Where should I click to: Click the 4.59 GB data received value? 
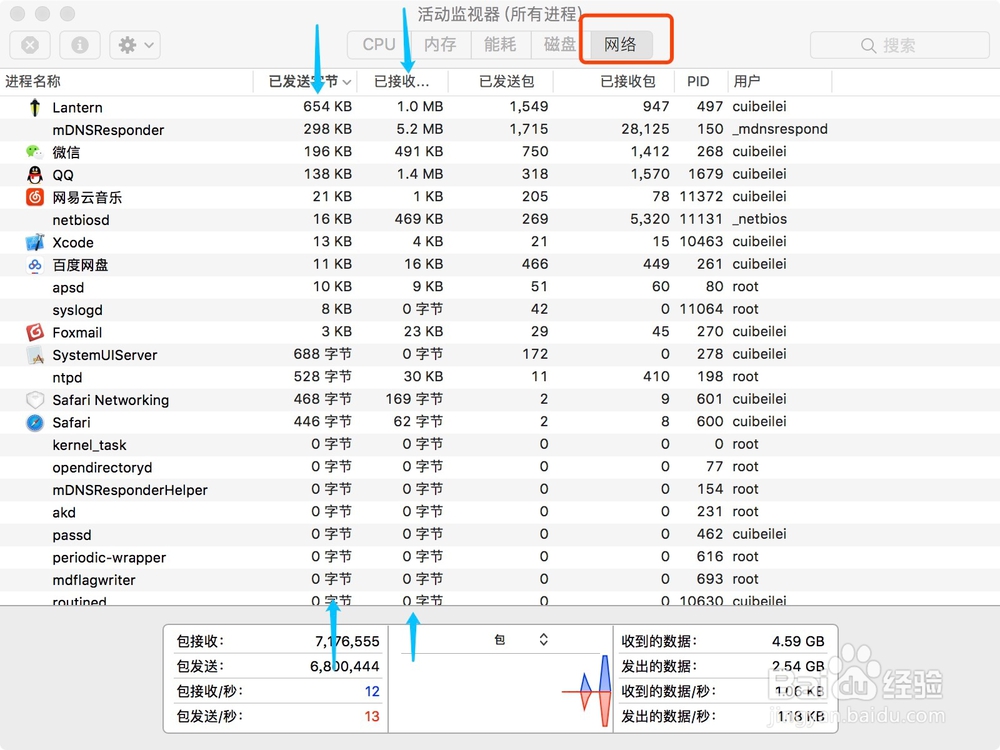coord(798,641)
